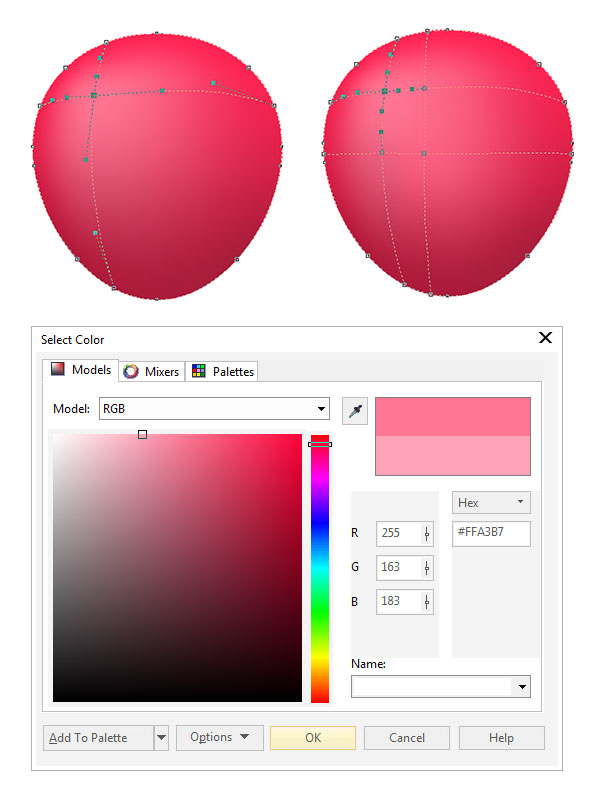Image resolution: width=600 pixels, height=794 pixels.
Task: Expand the Model RGB combo box
Action: [214, 409]
